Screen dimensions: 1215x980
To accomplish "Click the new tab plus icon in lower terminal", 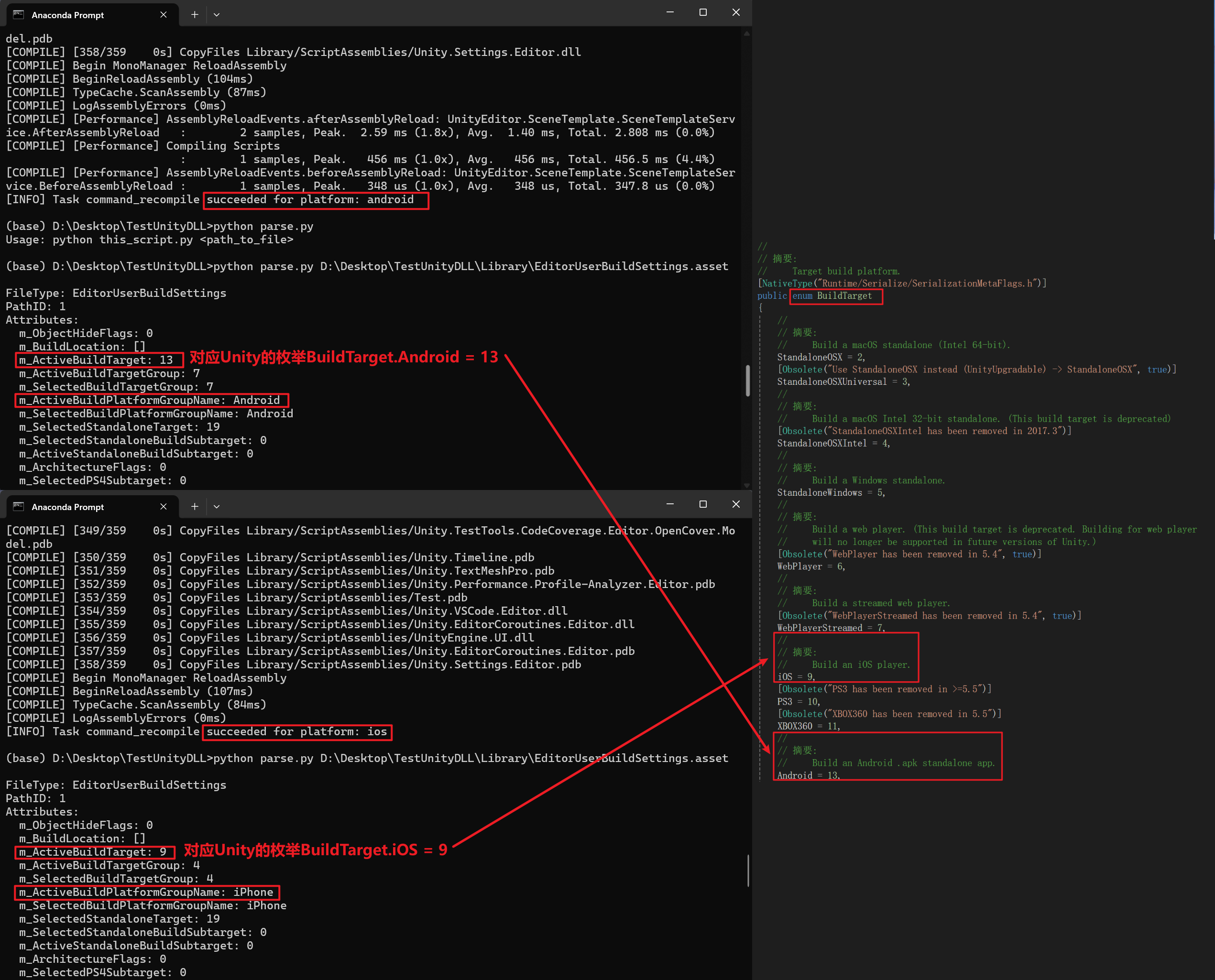I will tap(194, 506).
